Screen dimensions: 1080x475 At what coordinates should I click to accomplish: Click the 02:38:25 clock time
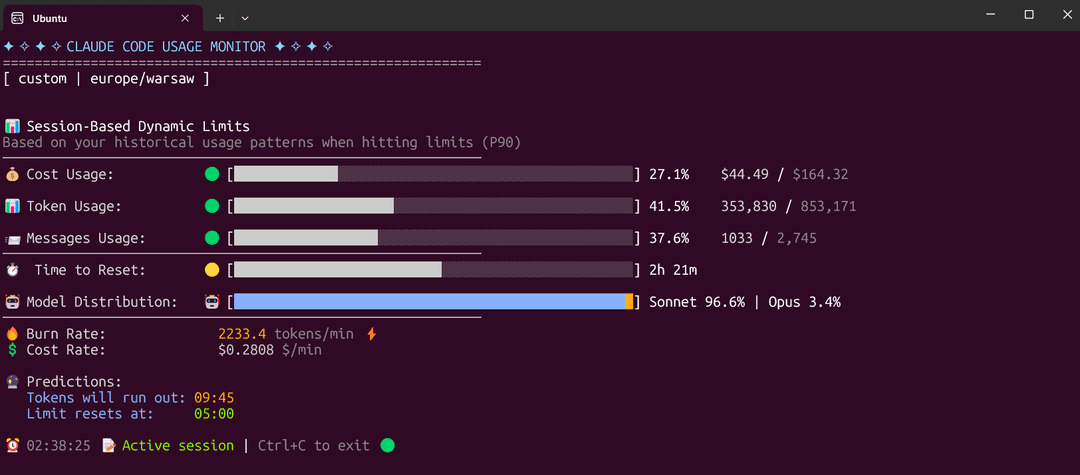pyautogui.click(x=59, y=445)
